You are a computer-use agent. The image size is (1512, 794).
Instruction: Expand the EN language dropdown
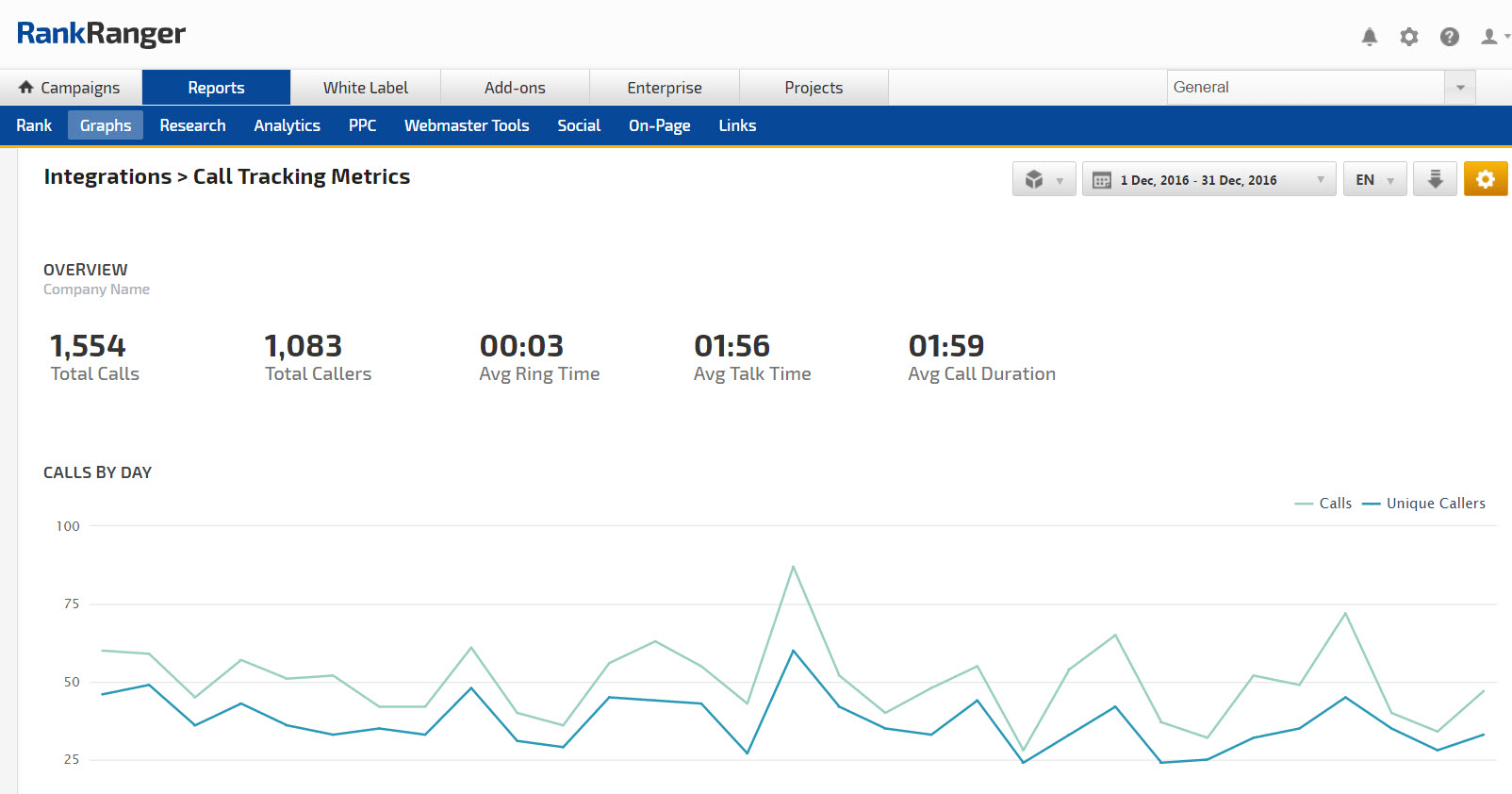tap(1374, 179)
